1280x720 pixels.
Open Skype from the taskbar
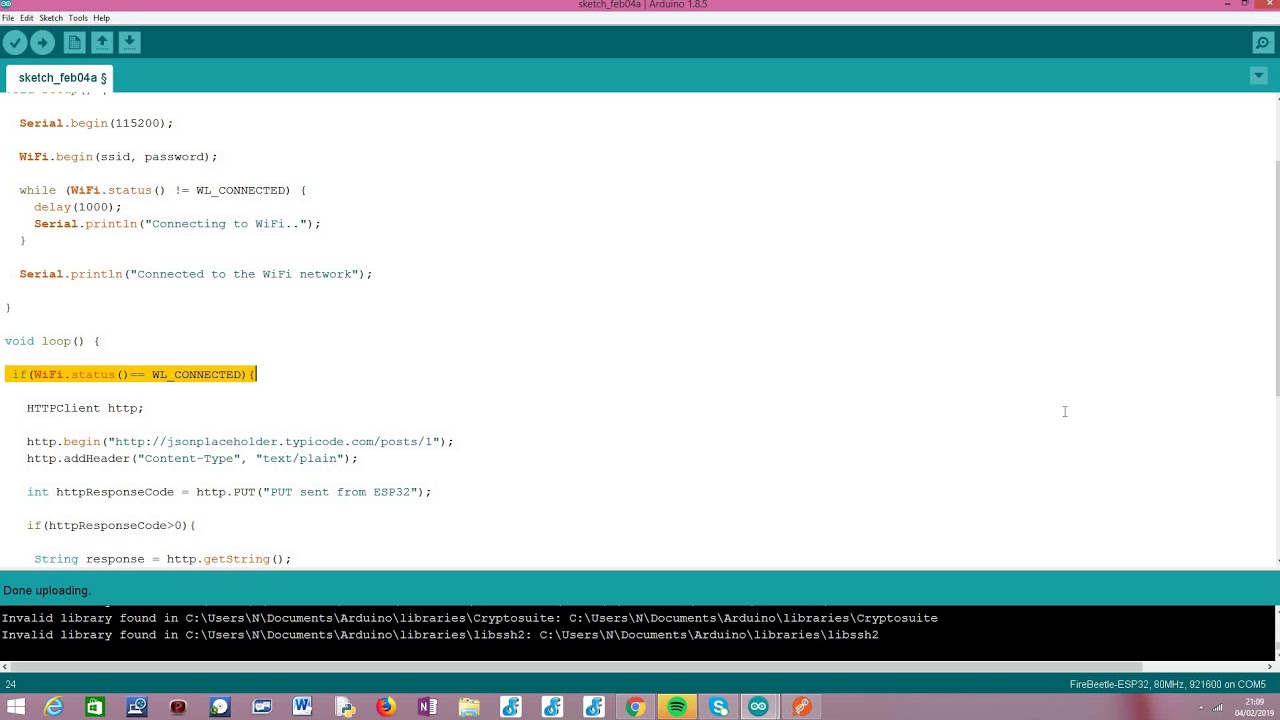pyautogui.click(x=719, y=707)
